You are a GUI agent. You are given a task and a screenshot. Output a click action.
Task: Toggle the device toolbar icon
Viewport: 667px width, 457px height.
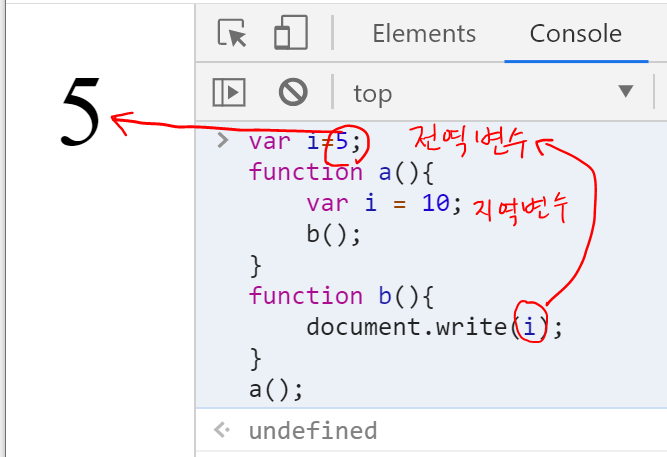coord(291,33)
